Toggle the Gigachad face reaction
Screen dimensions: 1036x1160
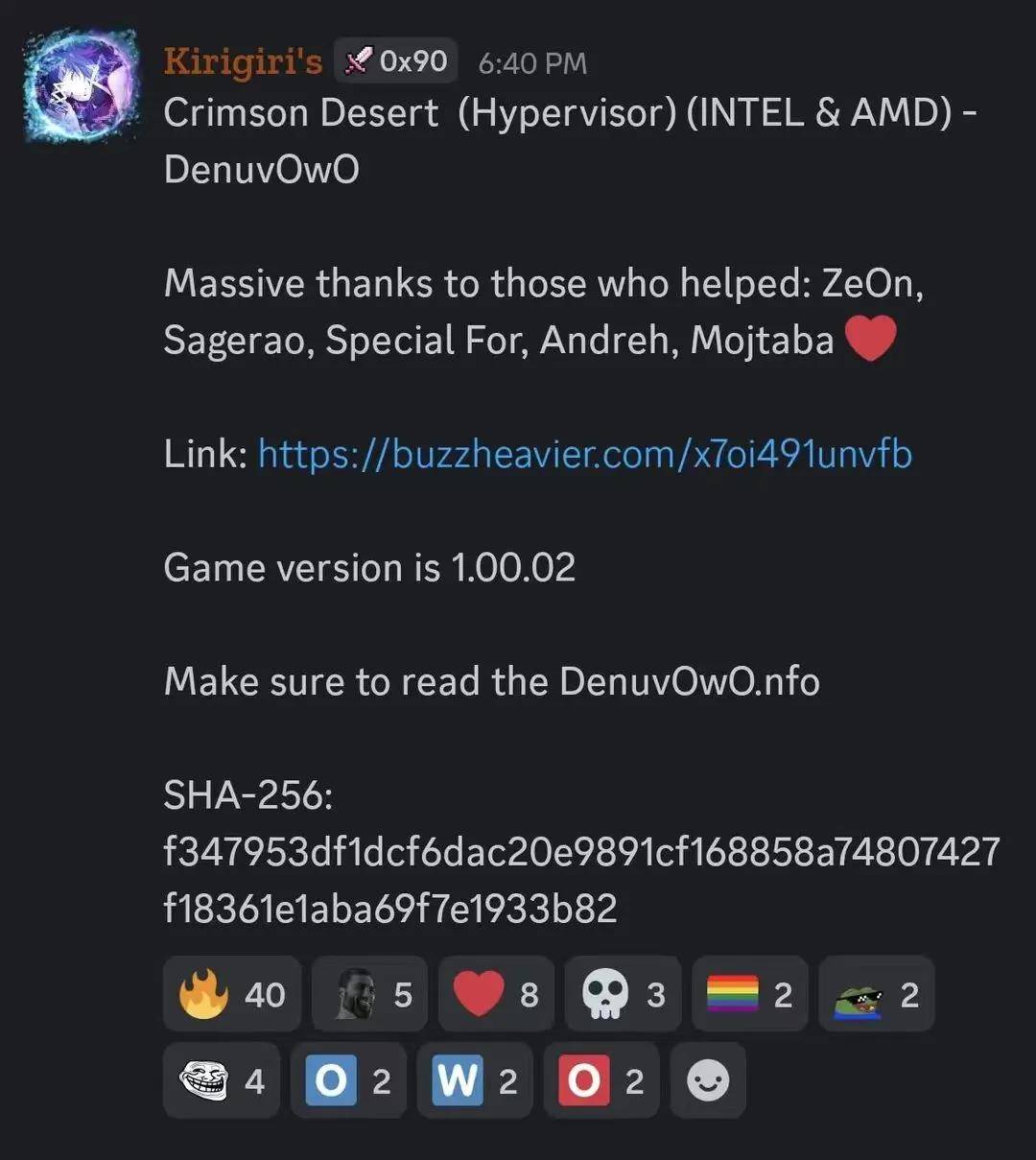coord(370,994)
